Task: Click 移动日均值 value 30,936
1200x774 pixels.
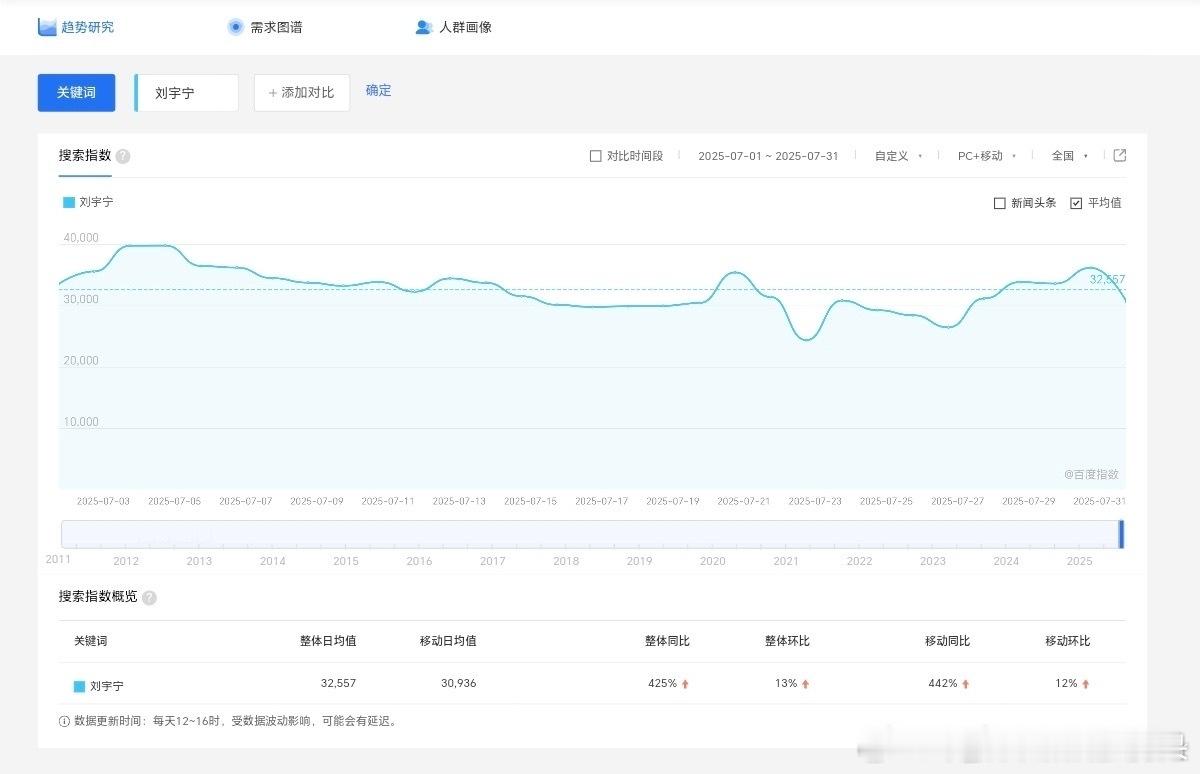Action: pyautogui.click(x=458, y=684)
